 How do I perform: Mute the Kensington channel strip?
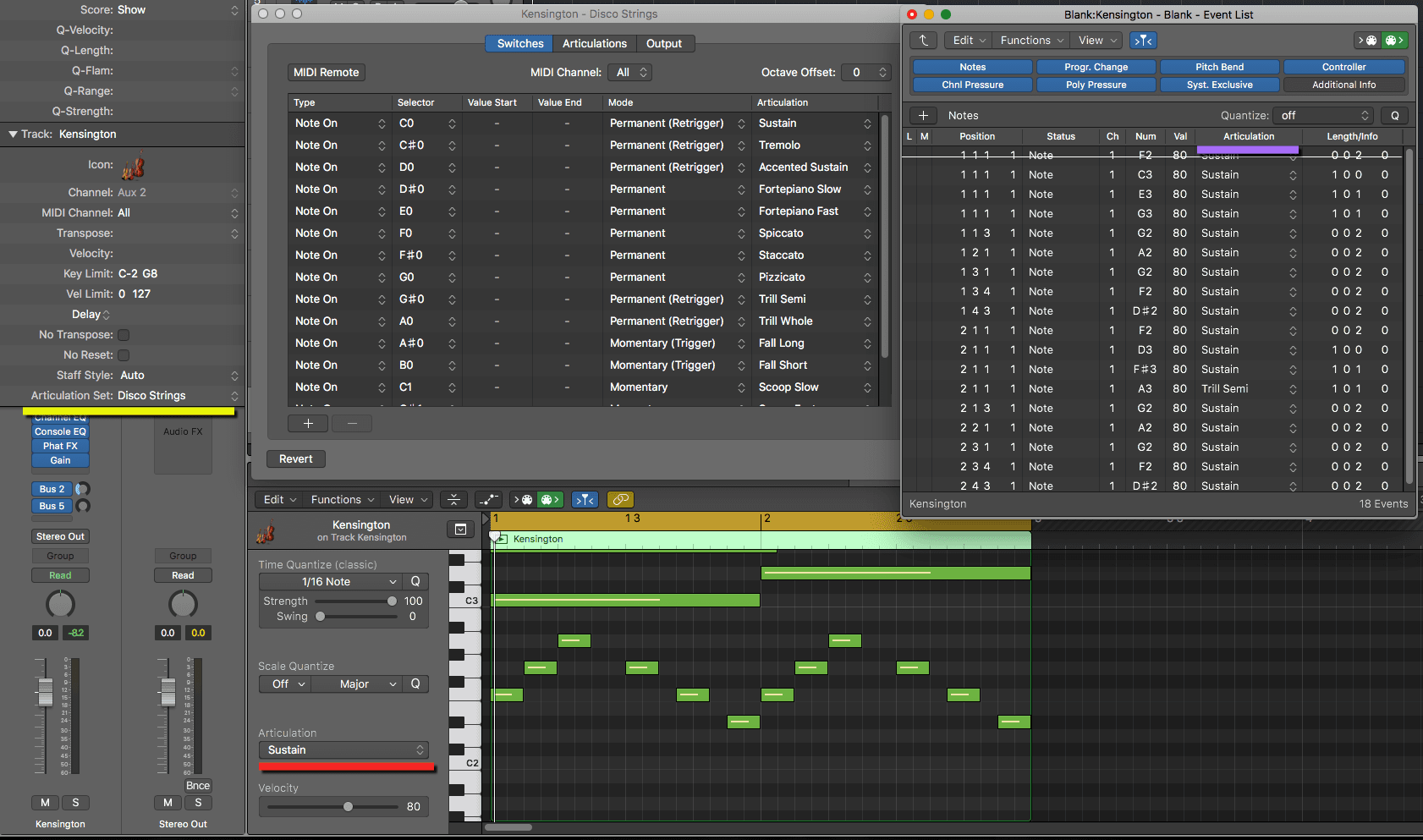(45, 803)
